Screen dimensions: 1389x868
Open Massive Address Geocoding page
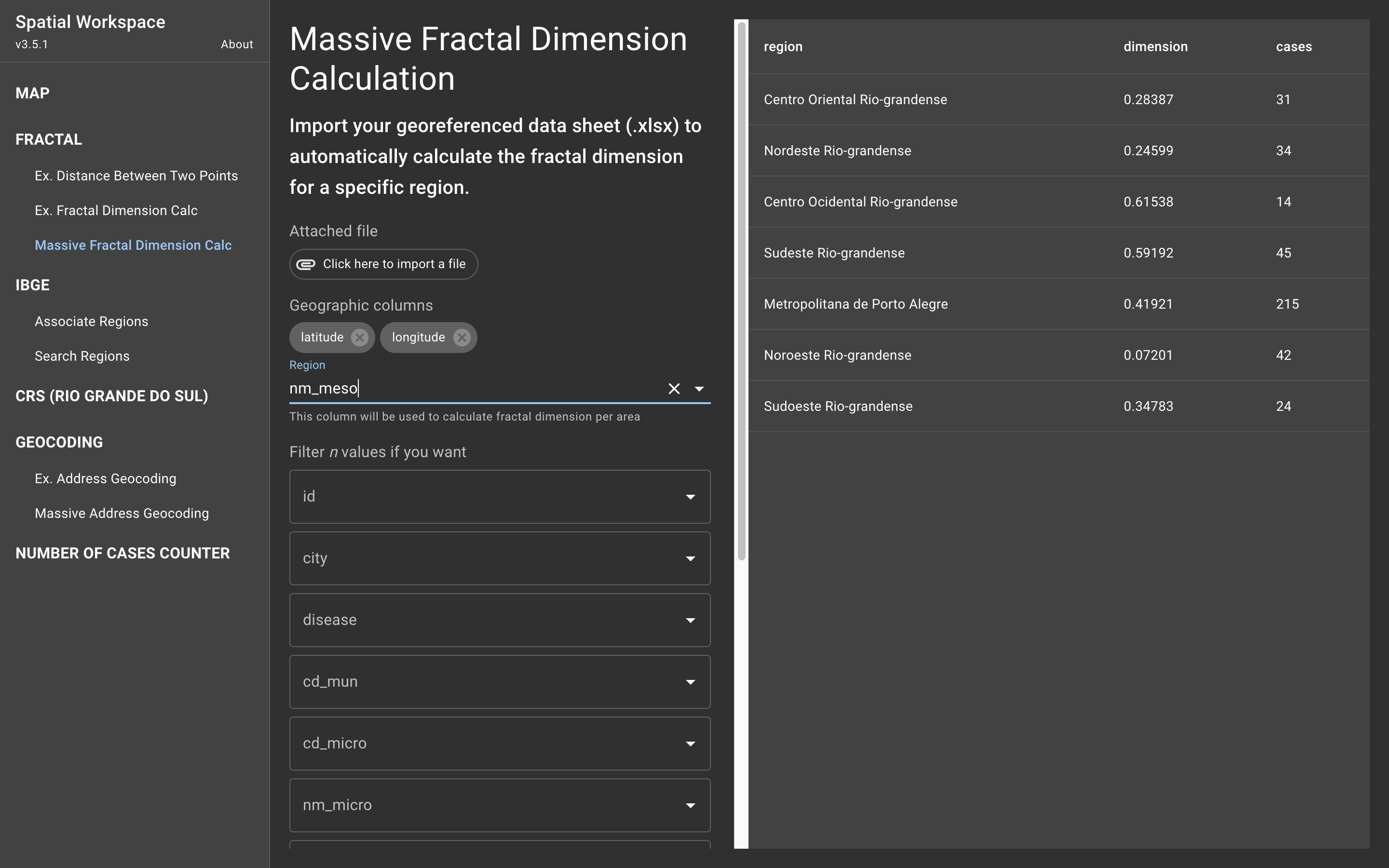click(x=122, y=513)
